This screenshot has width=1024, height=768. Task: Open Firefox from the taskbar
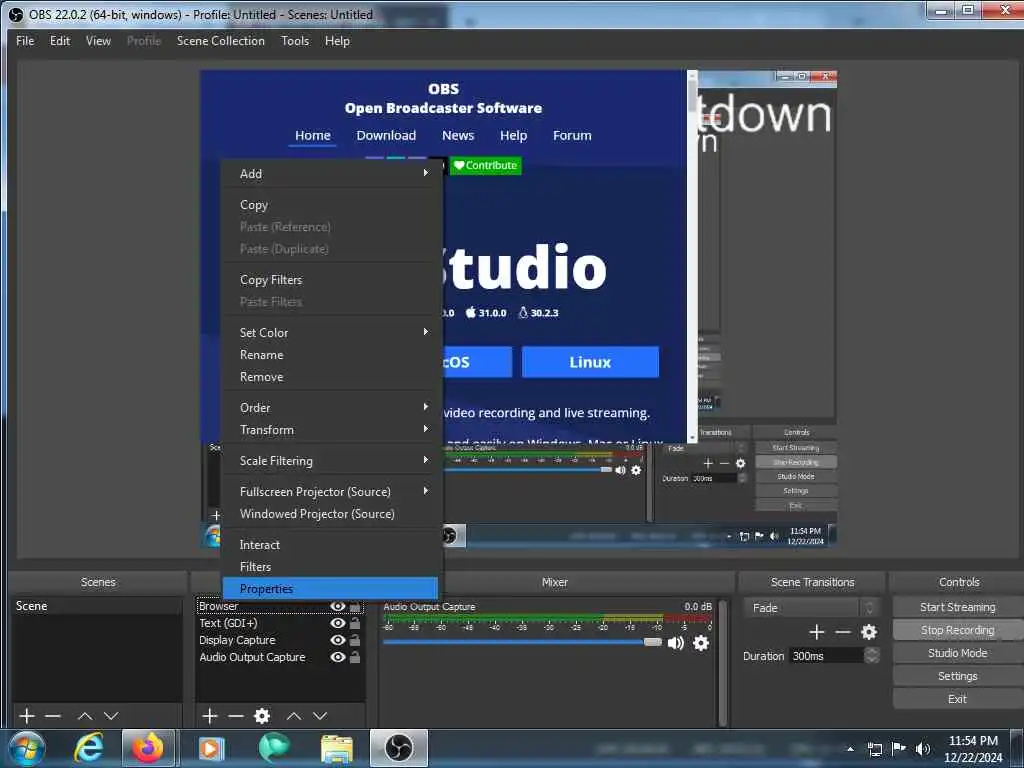tap(148, 748)
